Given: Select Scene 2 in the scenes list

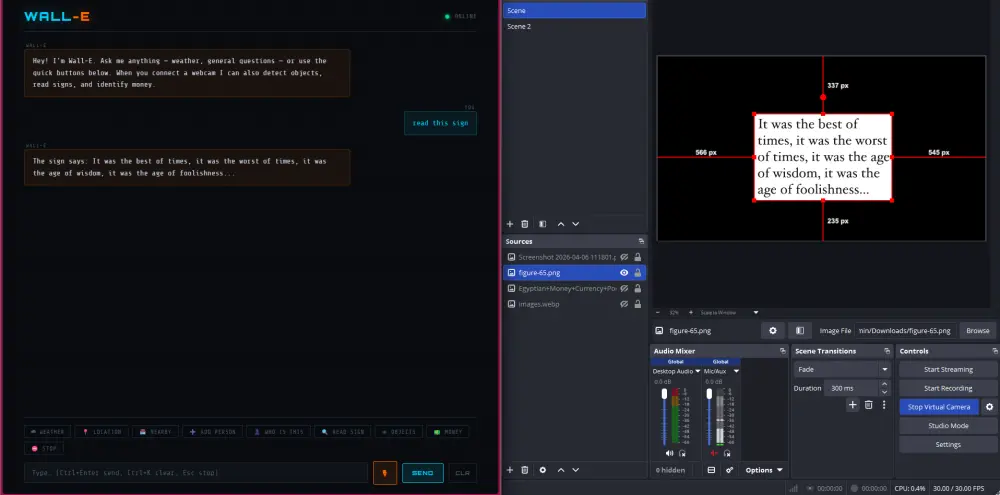Looking at the screenshot, I should 574,26.
